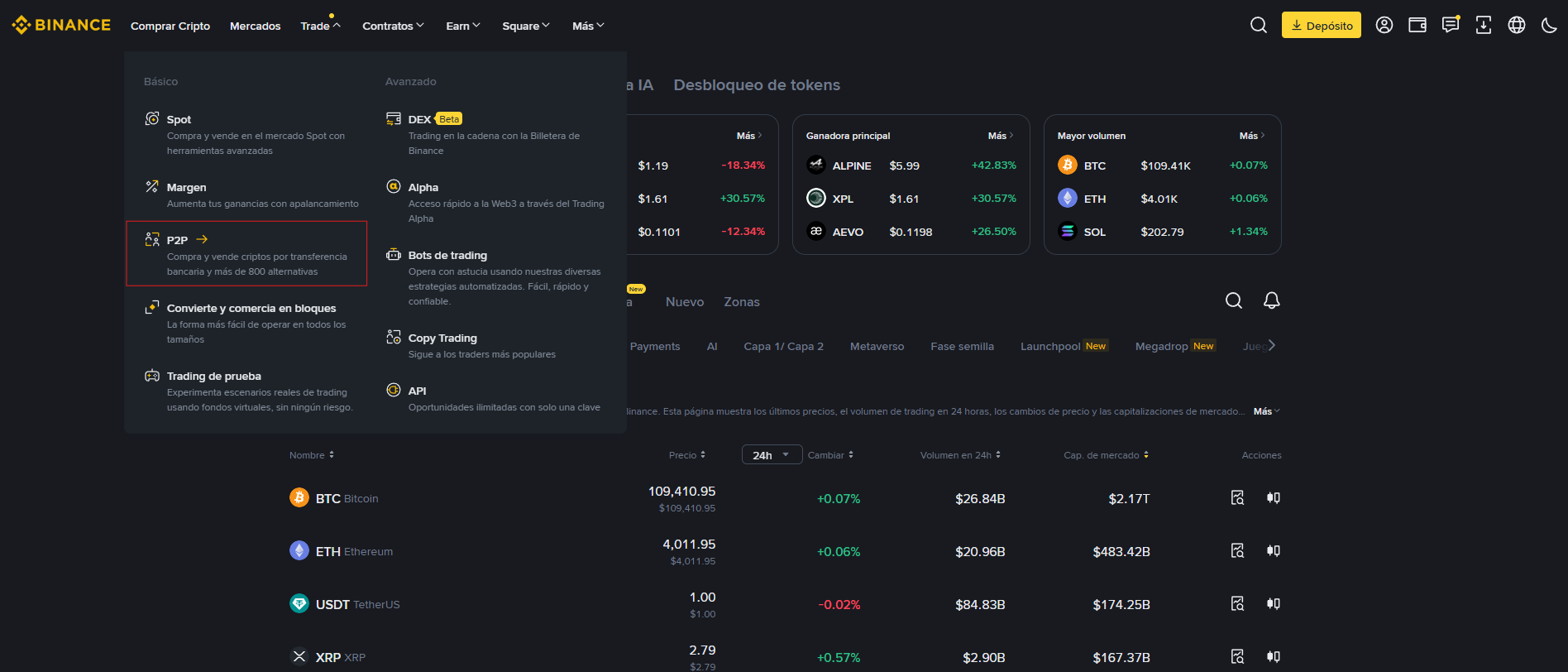Click the API icon

pyautogui.click(x=394, y=390)
